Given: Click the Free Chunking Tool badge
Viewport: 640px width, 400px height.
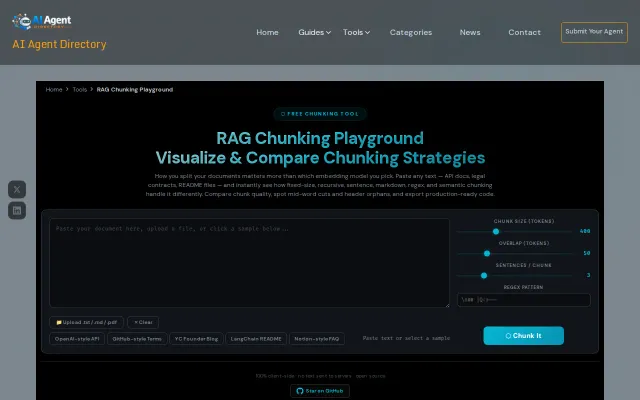Looking at the screenshot, I should click(320, 114).
